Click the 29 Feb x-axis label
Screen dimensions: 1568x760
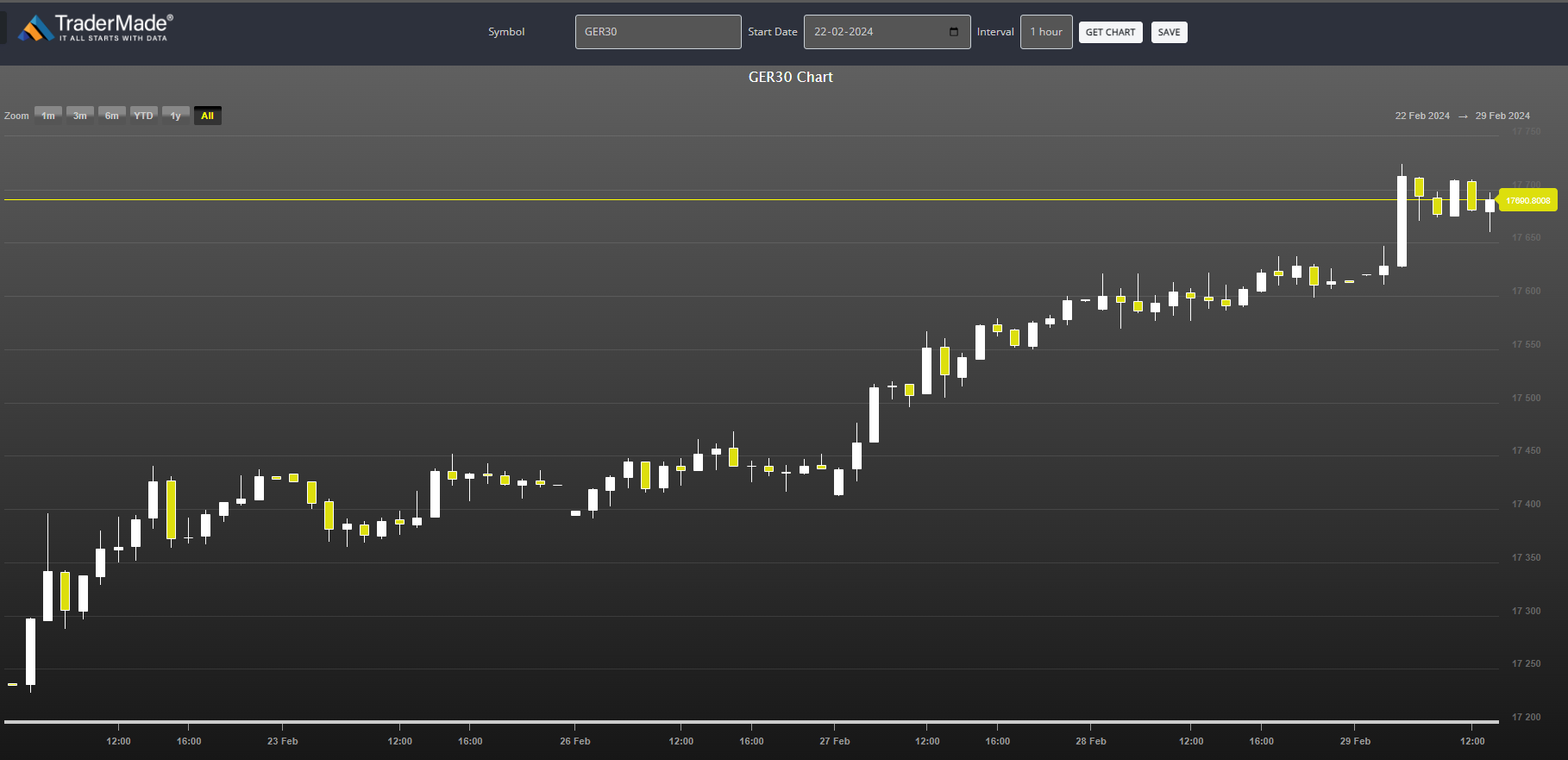(1355, 741)
